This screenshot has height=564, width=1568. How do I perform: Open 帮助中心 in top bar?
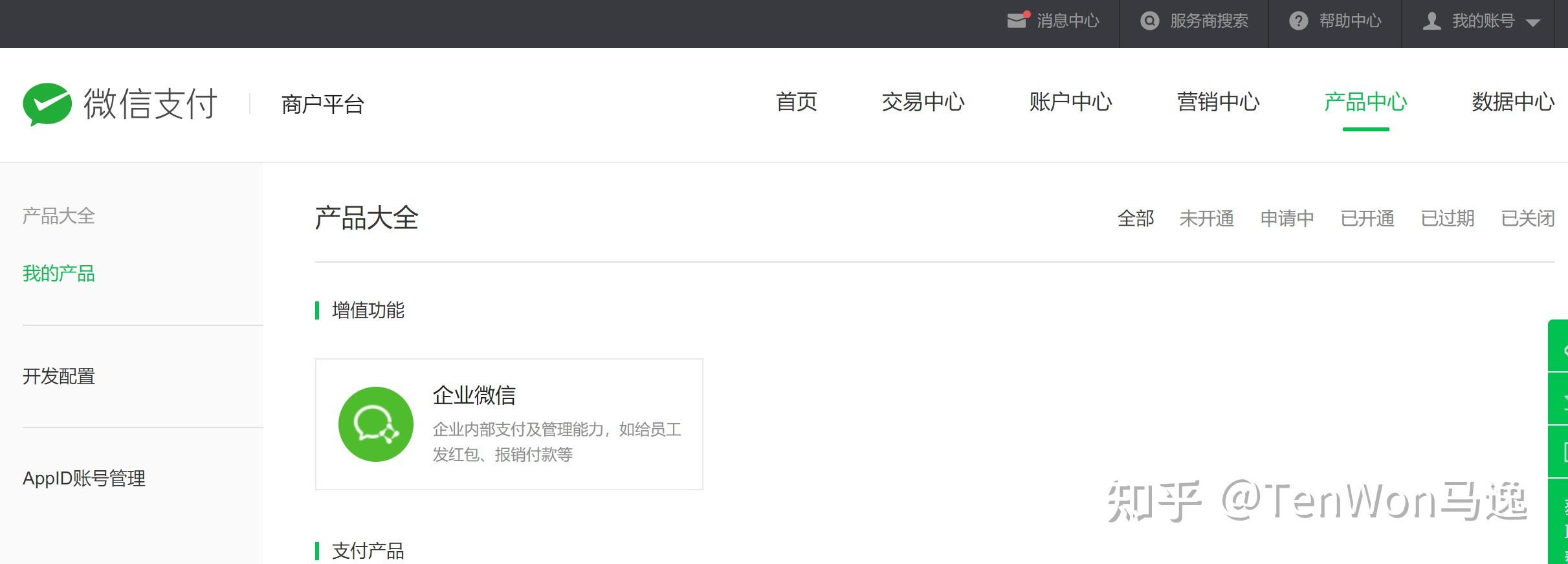1350,21
